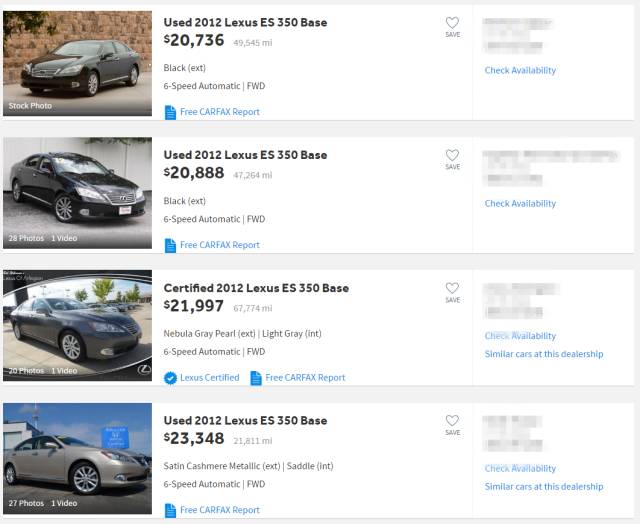Image resolution: width=640 pixels, height=524 pixels.
Task: Click the Lexus Certified checkmark badge icon
Action: pos(170,378)
